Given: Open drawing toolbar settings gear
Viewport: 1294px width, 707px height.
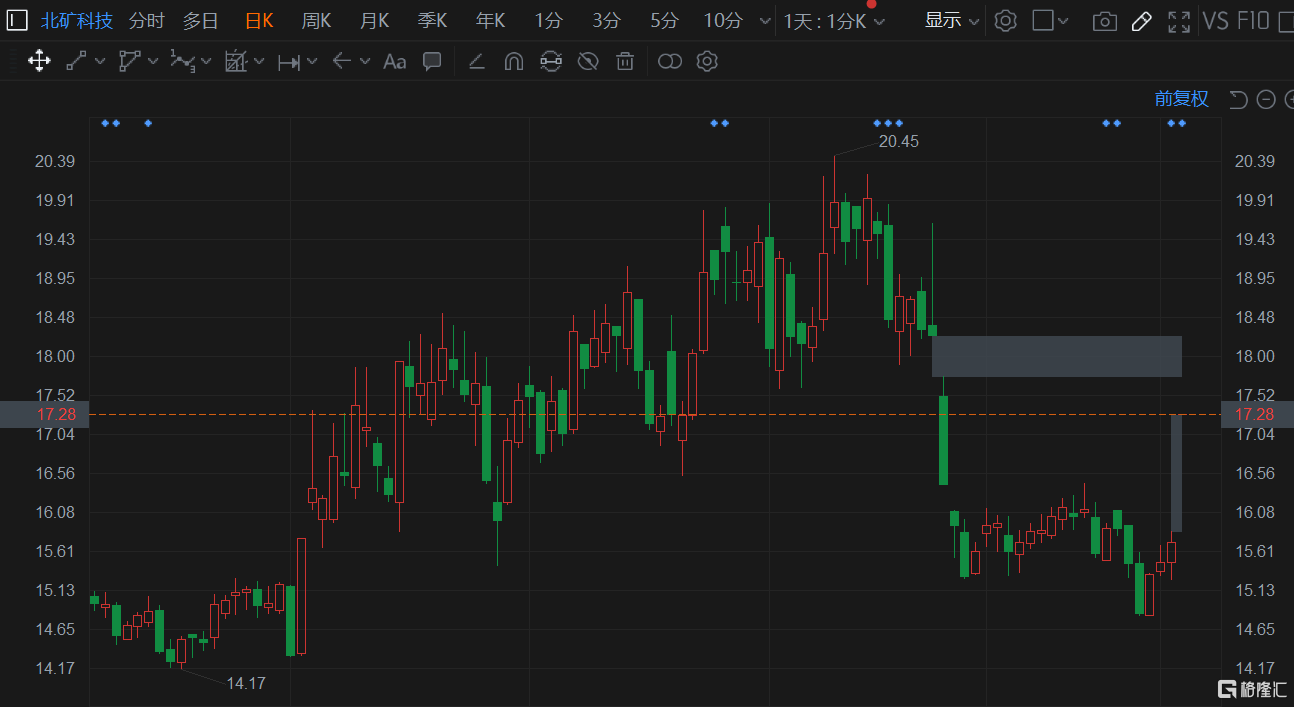Looking at the screenshot, I should [x=707, y=62].
